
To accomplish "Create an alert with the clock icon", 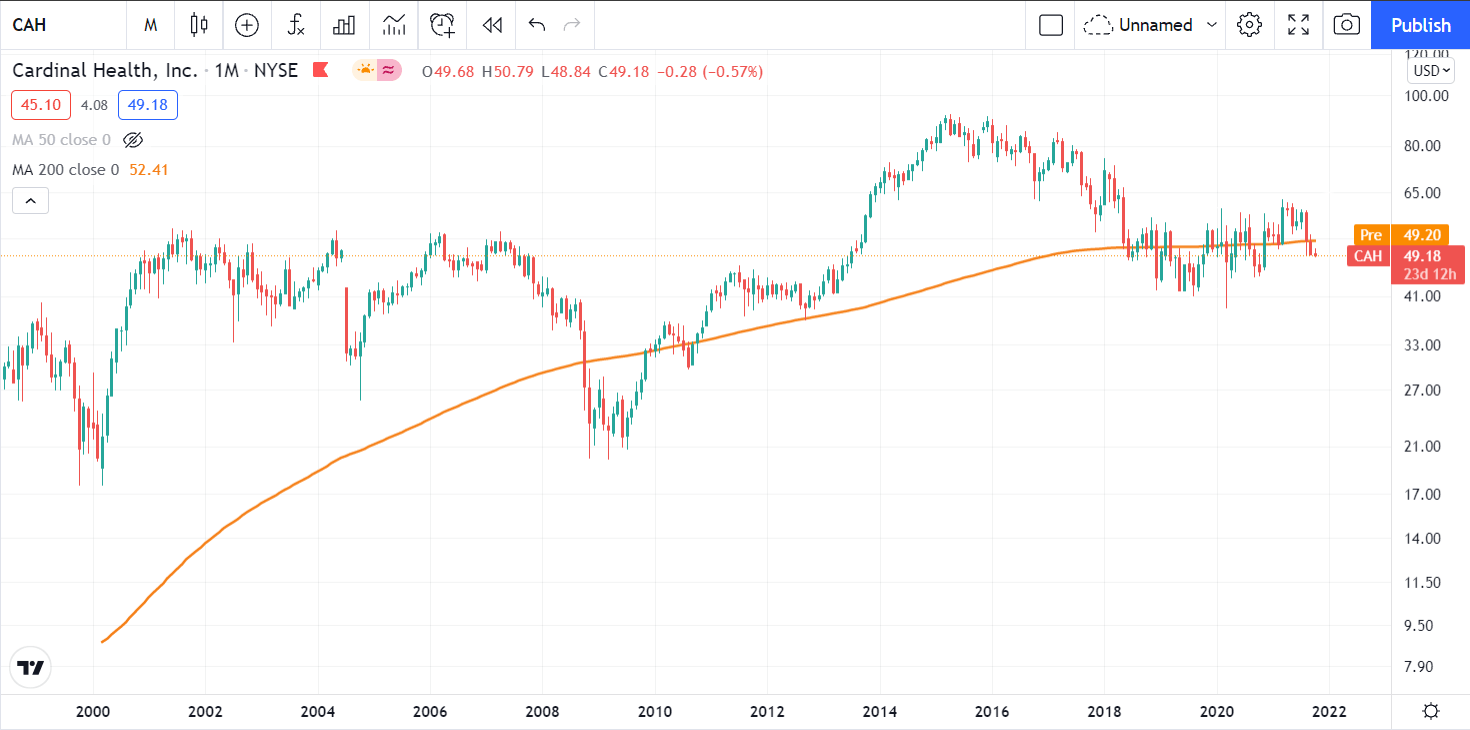I will point(442,25).
